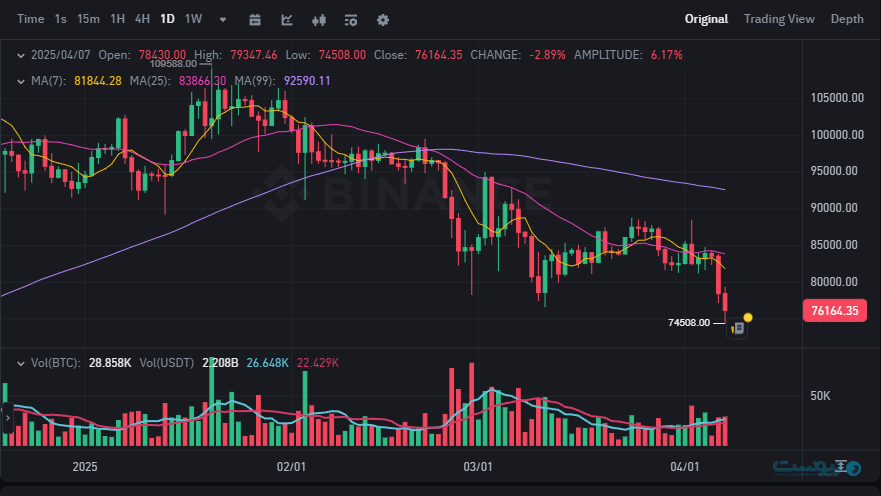Open the Depth chart tab
The image size is (881, 496).
[847, 19]
